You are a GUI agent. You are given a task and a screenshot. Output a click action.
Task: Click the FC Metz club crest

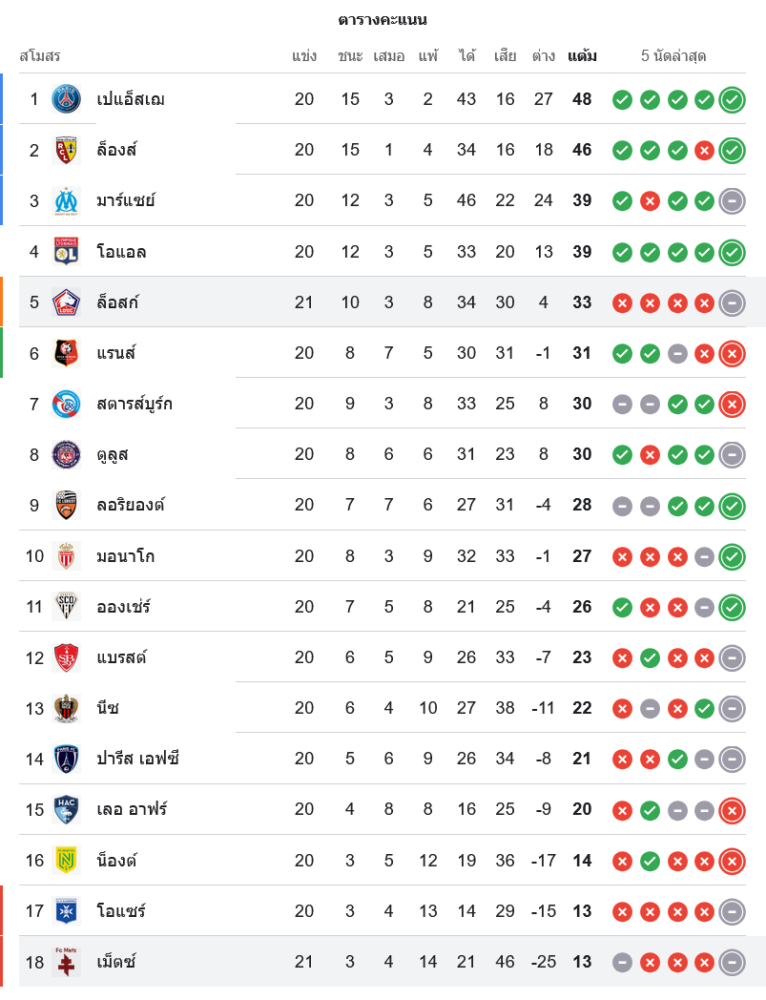point(66,962)
